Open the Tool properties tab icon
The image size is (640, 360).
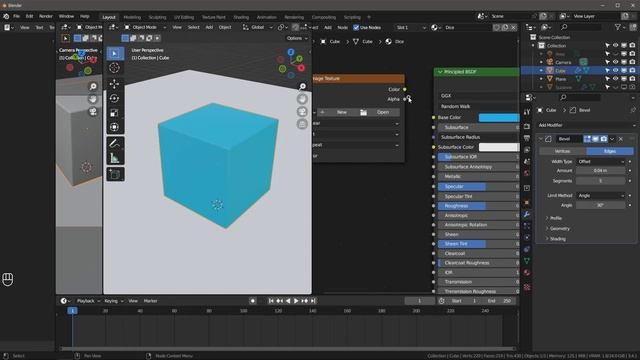(x=527, y=112)
